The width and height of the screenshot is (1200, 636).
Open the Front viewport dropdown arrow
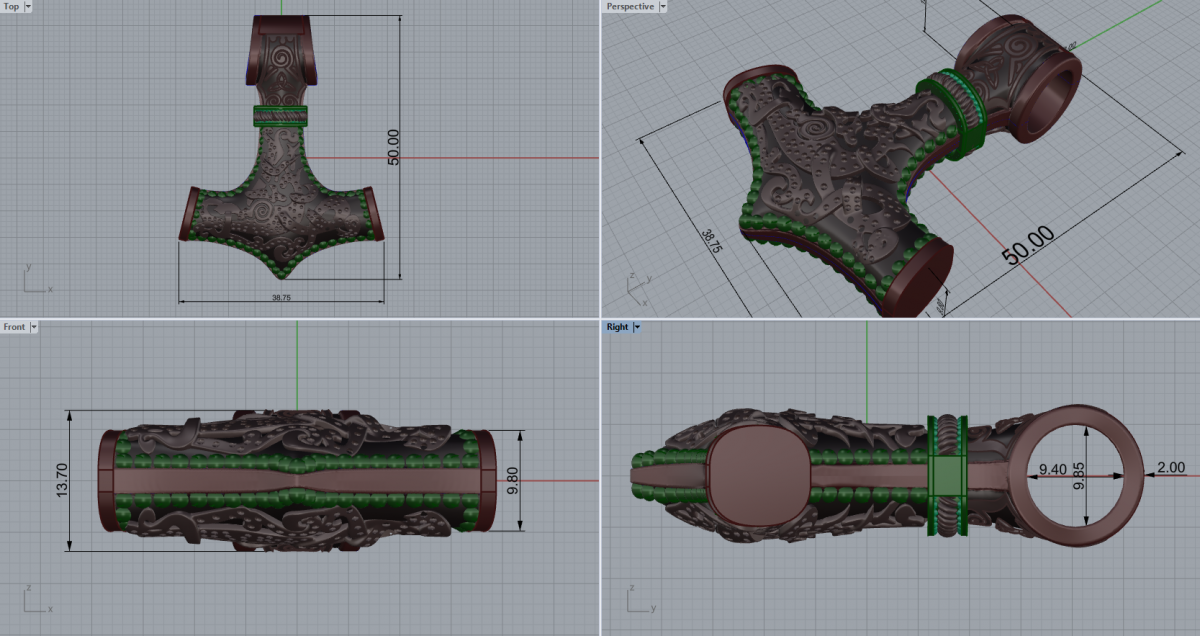[x=34, y=327]
